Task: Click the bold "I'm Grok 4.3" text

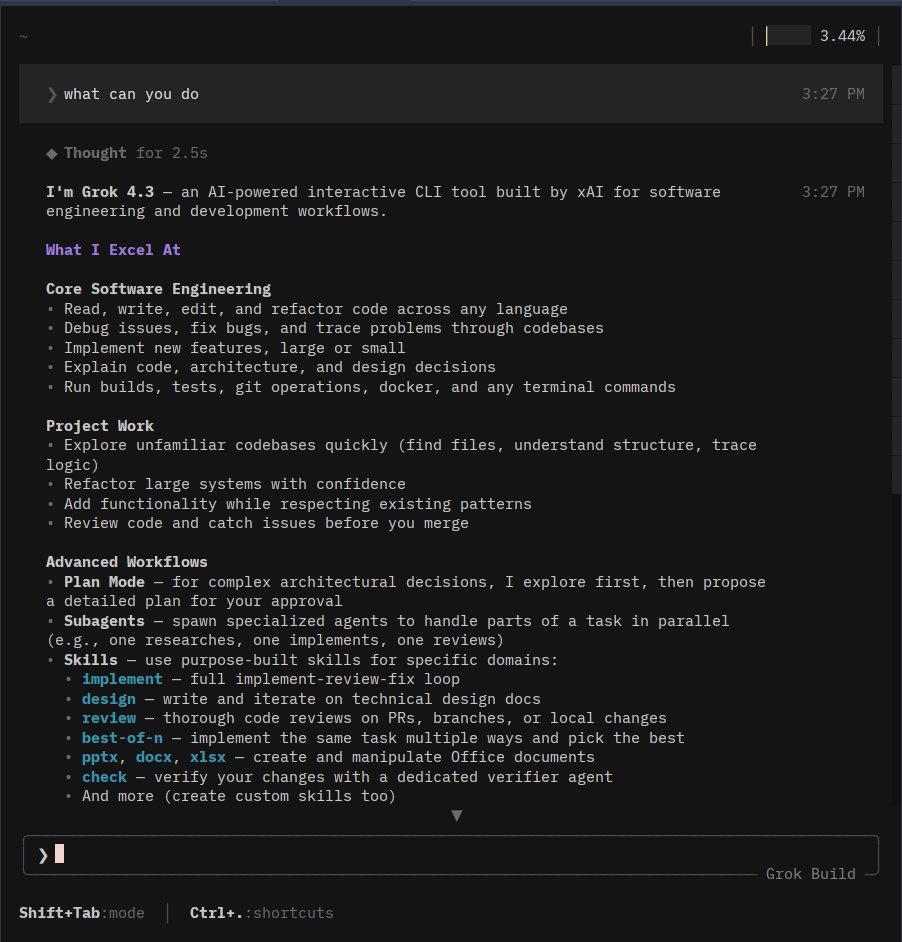Action: pyautogui.click(x=100, y=192)
